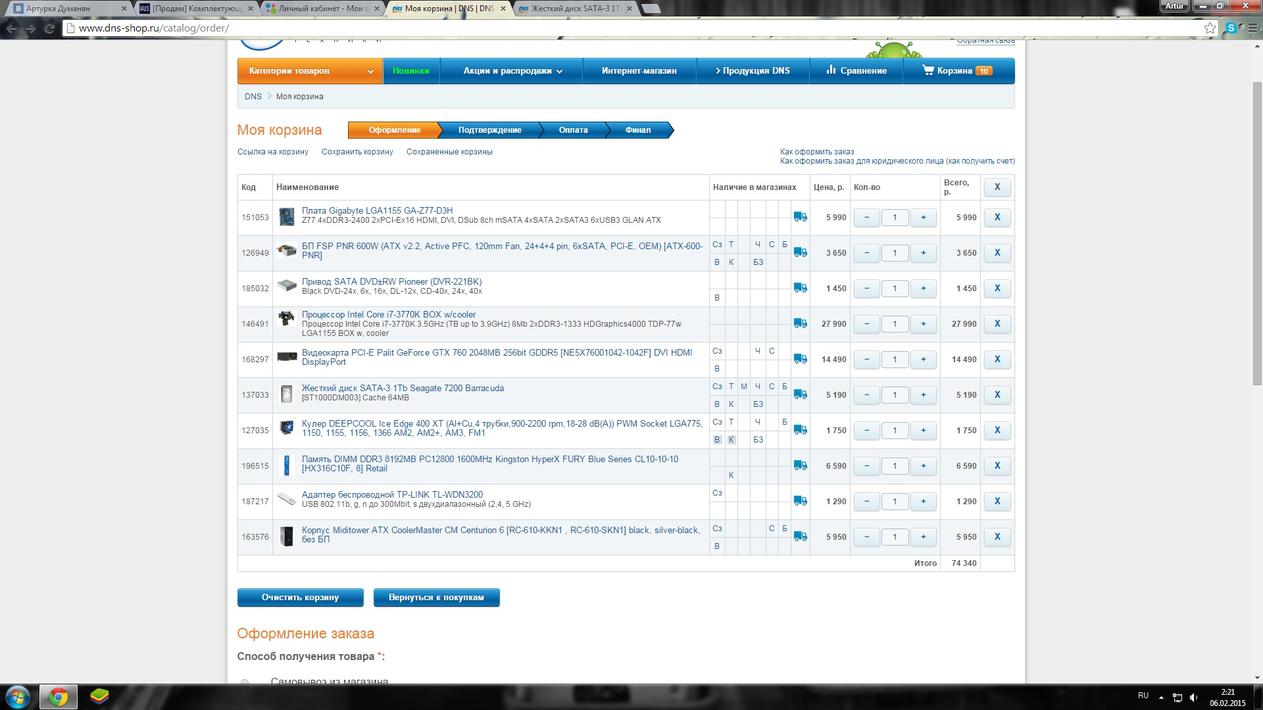Click the truck icon for Kingston HyperX FURY memory
Screen dimensions: 1263x710
tap(800, 465)
